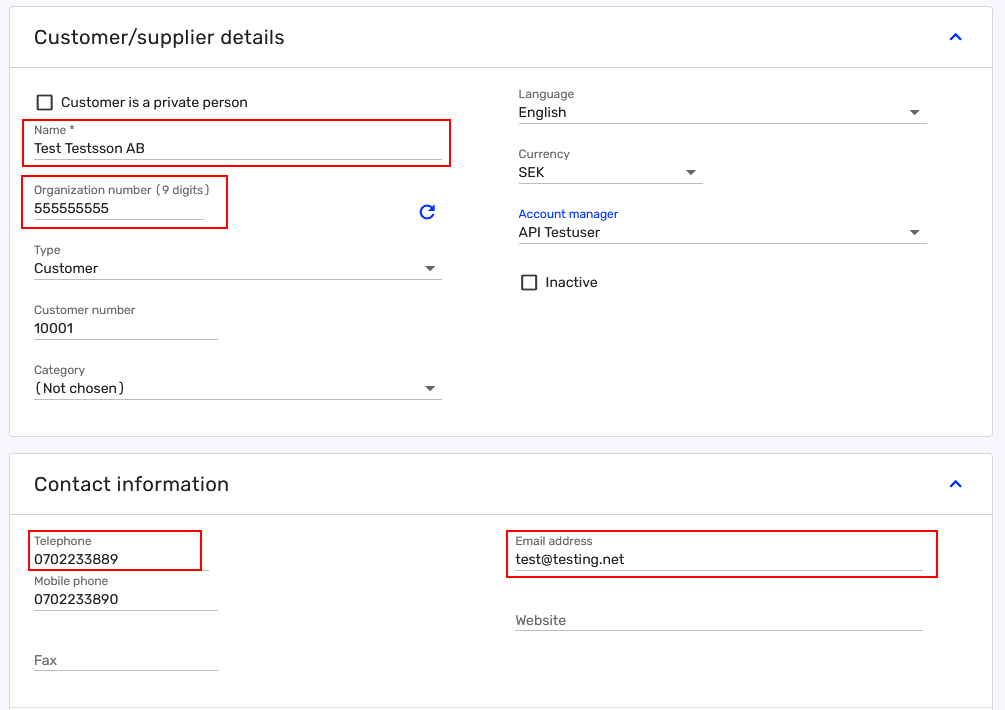Viewport: 1005px width, 710px height.
Task: Click the empty Website field
Action: point(718,620)
